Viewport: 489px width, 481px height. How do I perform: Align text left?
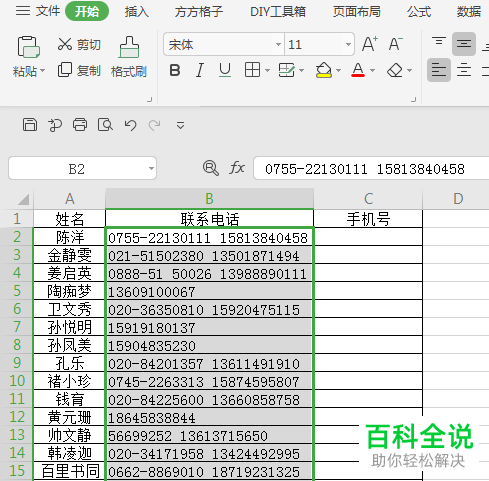(439, 70)
